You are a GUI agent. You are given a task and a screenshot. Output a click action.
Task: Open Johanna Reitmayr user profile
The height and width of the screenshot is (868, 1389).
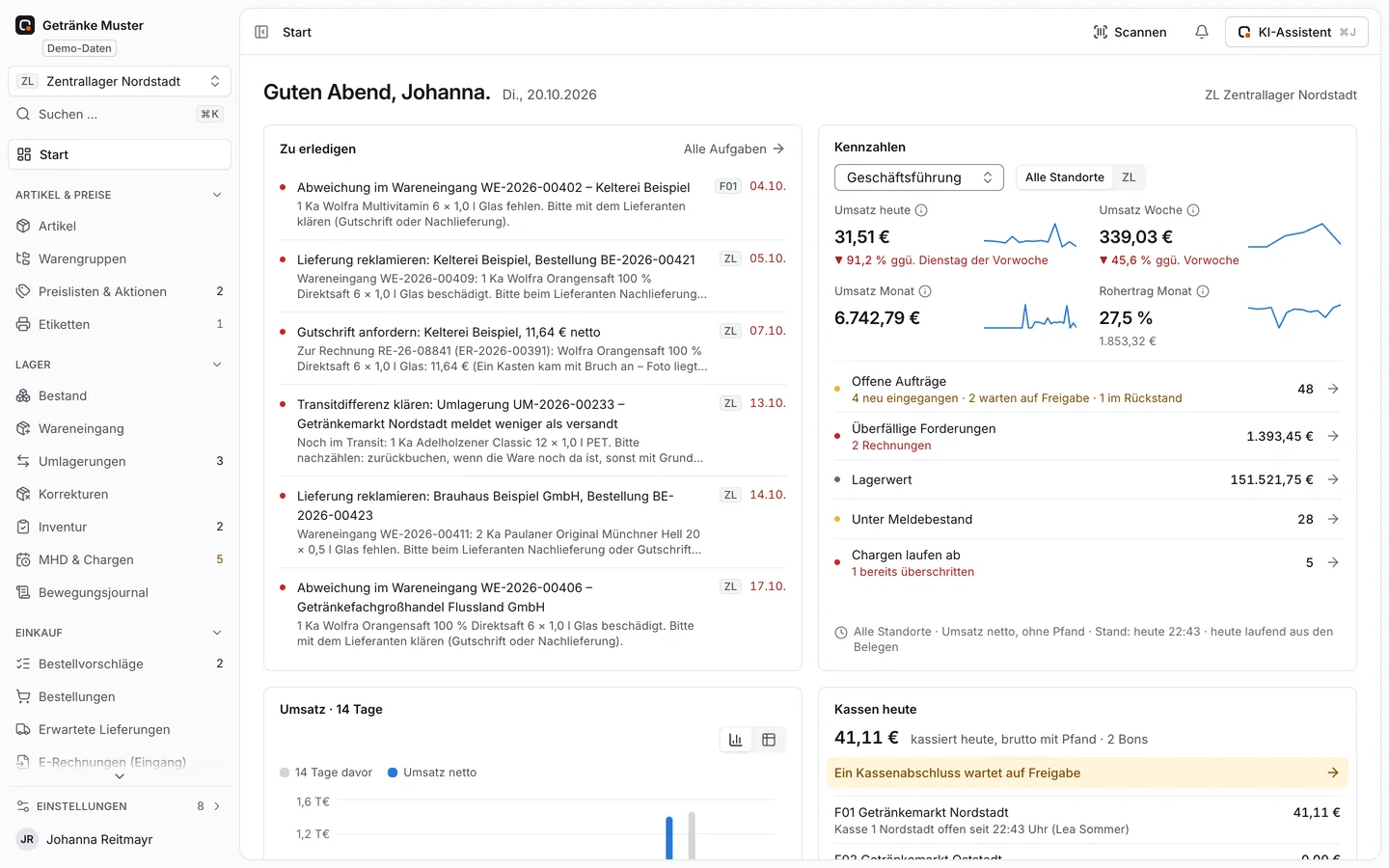(x=120, y=839)
